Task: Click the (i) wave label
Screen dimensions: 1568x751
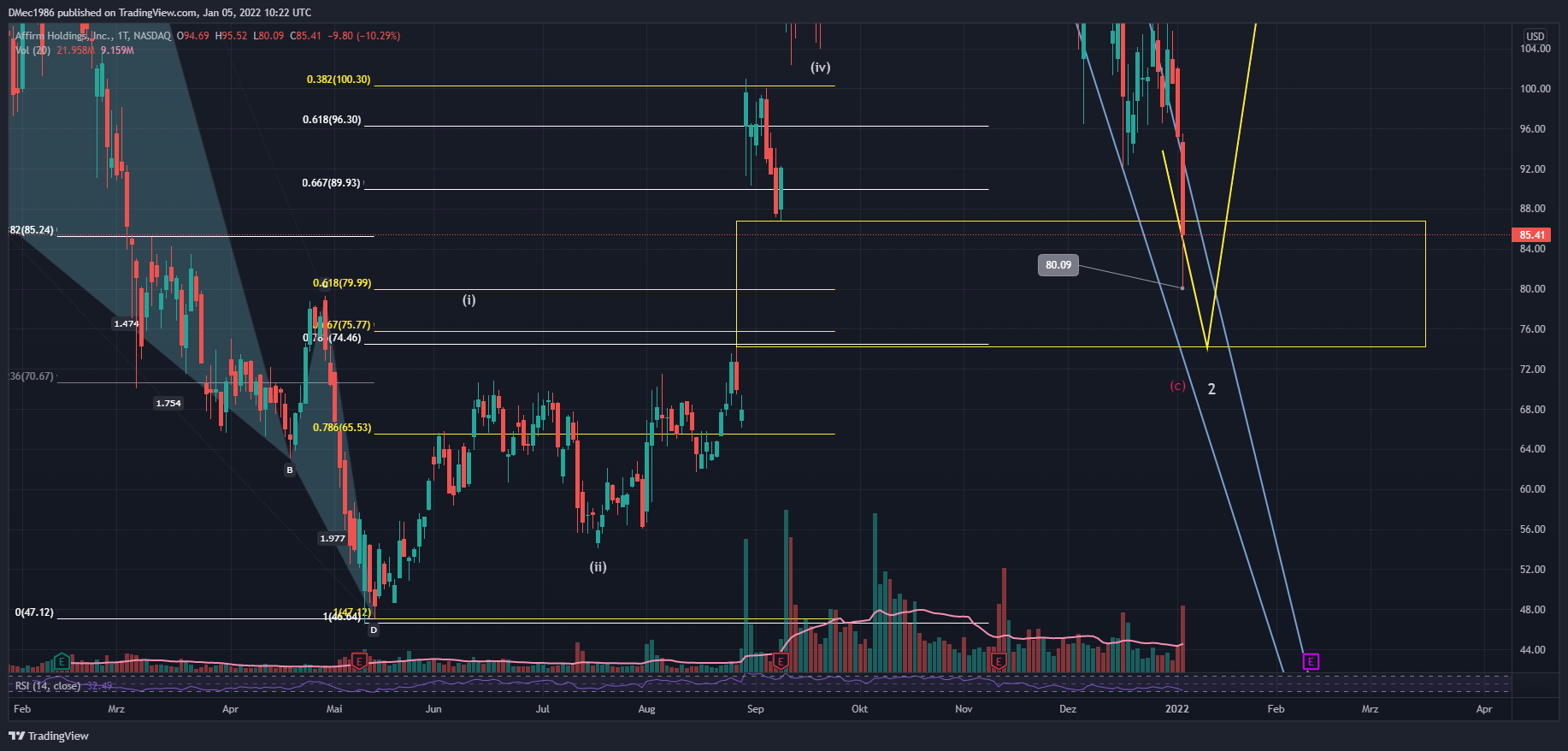Action: point(469,299)
